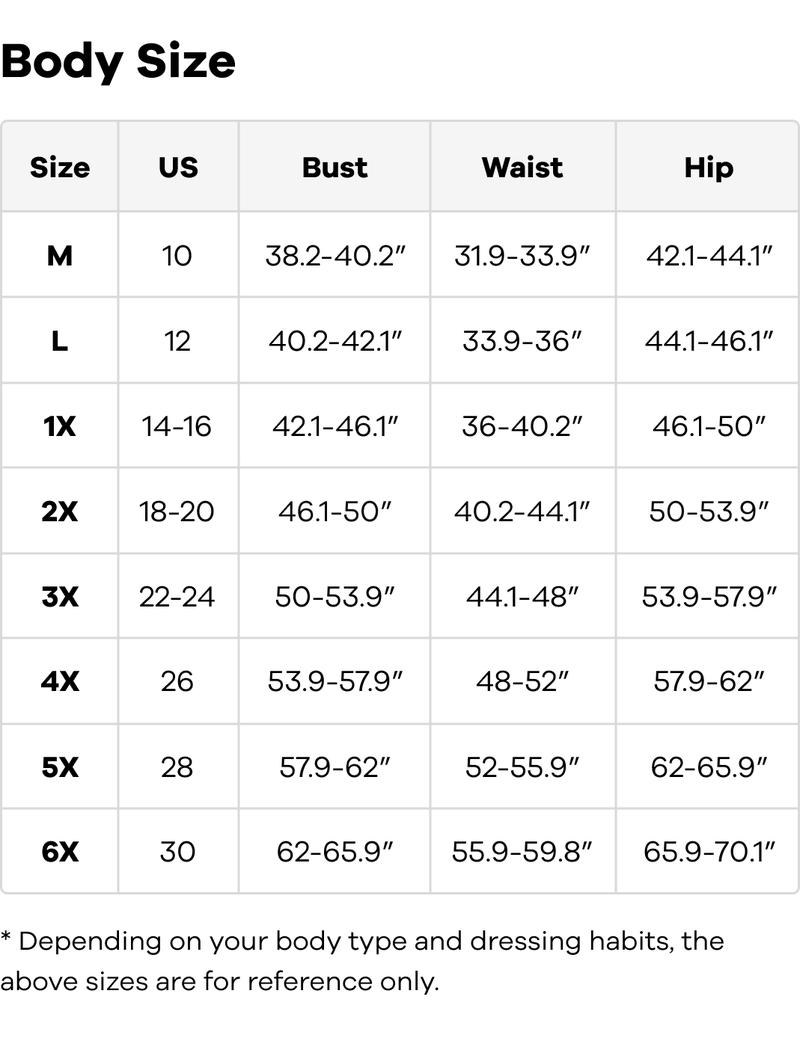Click the US 14-16 cell
This screenshot has width=800, height=1038.
click(178, 426)
